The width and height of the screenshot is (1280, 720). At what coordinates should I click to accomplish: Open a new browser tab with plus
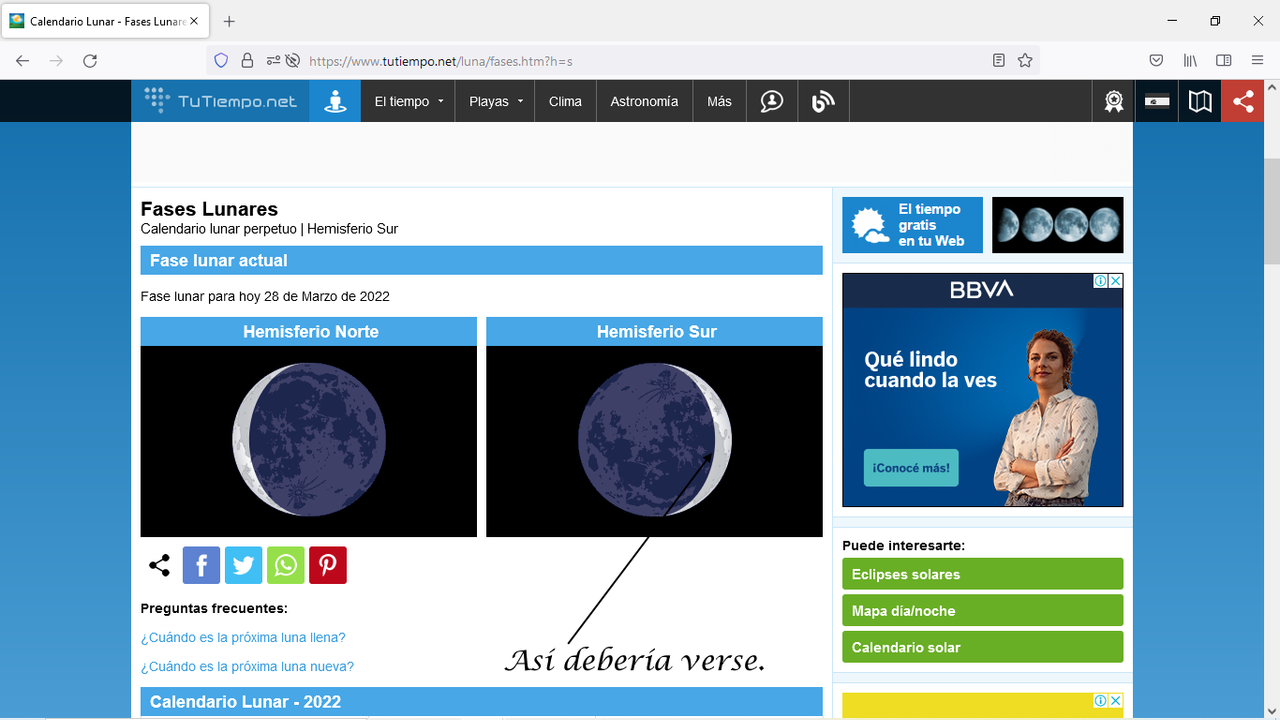(229, 21)
